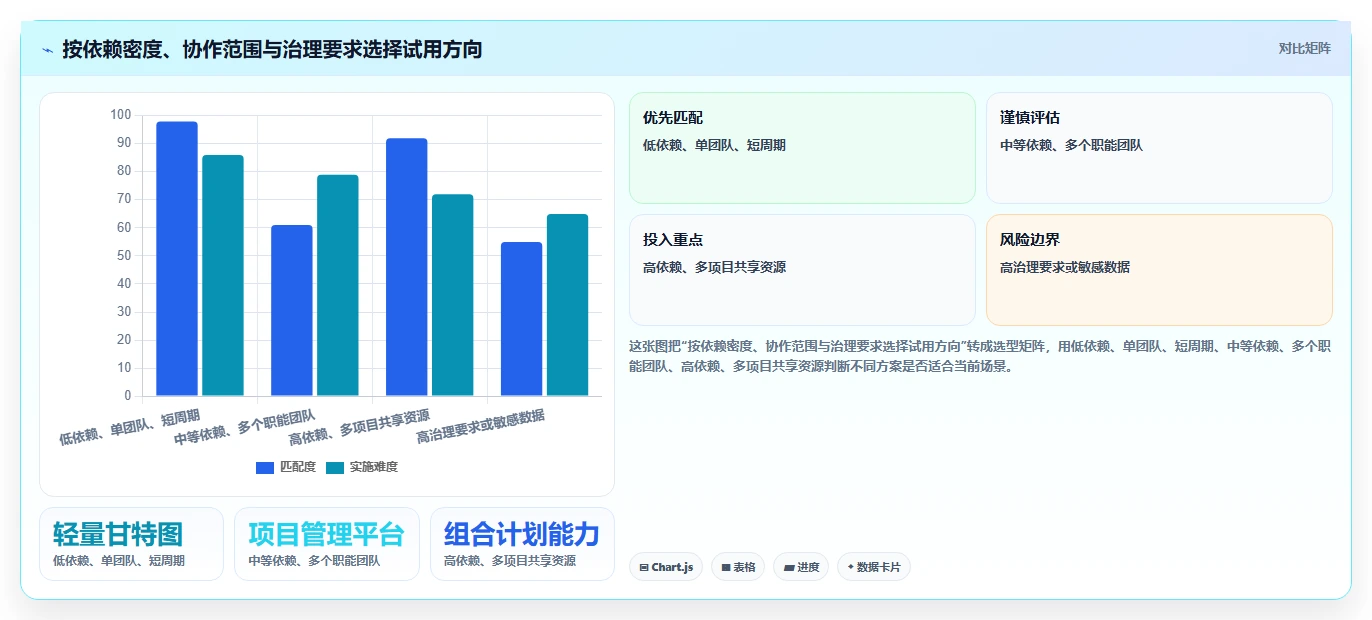1372x620 pixels.
Task: Select the 实施难度 bar for 高依赖、多项目共享资源
Action: [453, 295]
